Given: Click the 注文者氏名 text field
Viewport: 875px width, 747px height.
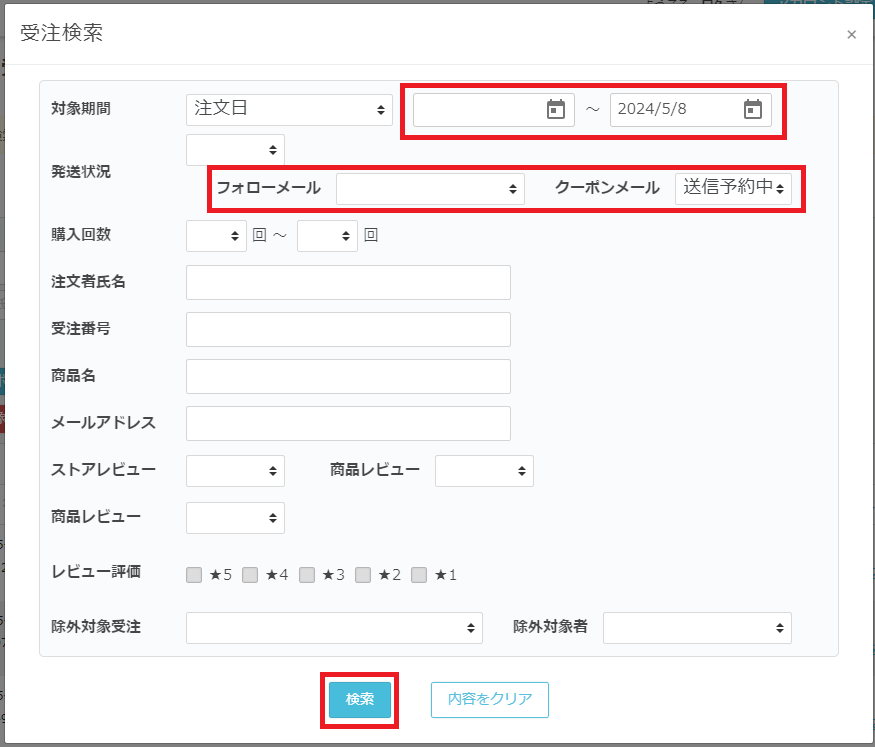Looking at the screenshot, I should 348,282.
